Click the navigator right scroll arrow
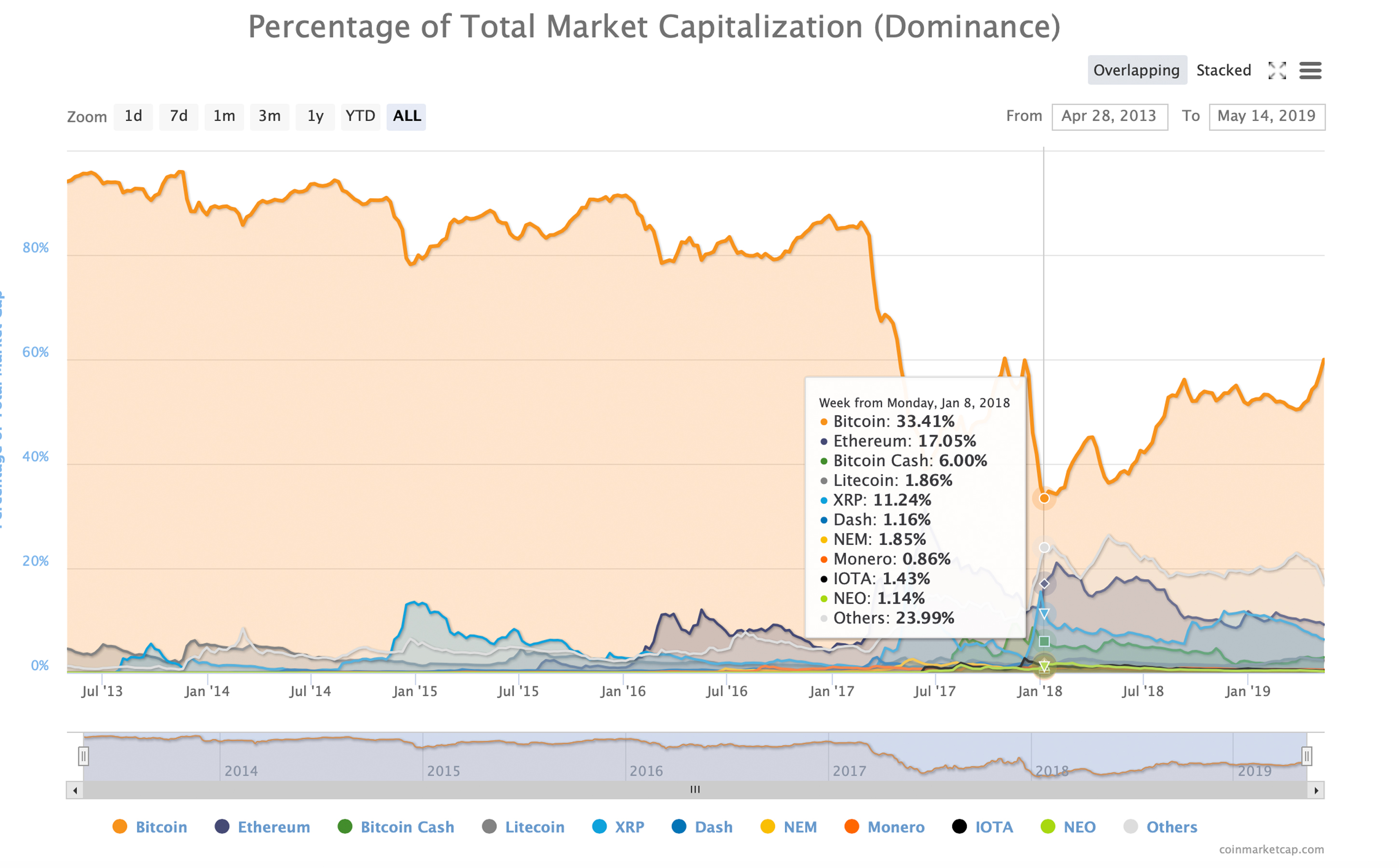Screen dimensions: 1399x868 [x=1317, y=790]
